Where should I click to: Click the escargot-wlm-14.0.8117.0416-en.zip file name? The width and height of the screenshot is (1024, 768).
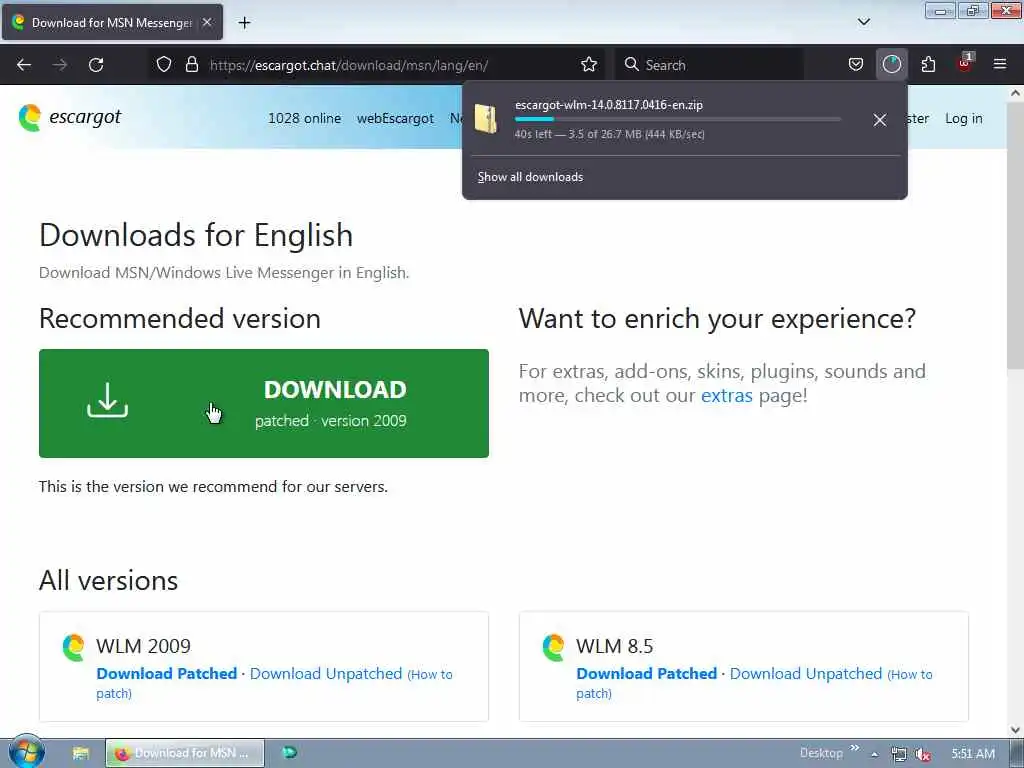pyautogui.click(x=609, y=104)
